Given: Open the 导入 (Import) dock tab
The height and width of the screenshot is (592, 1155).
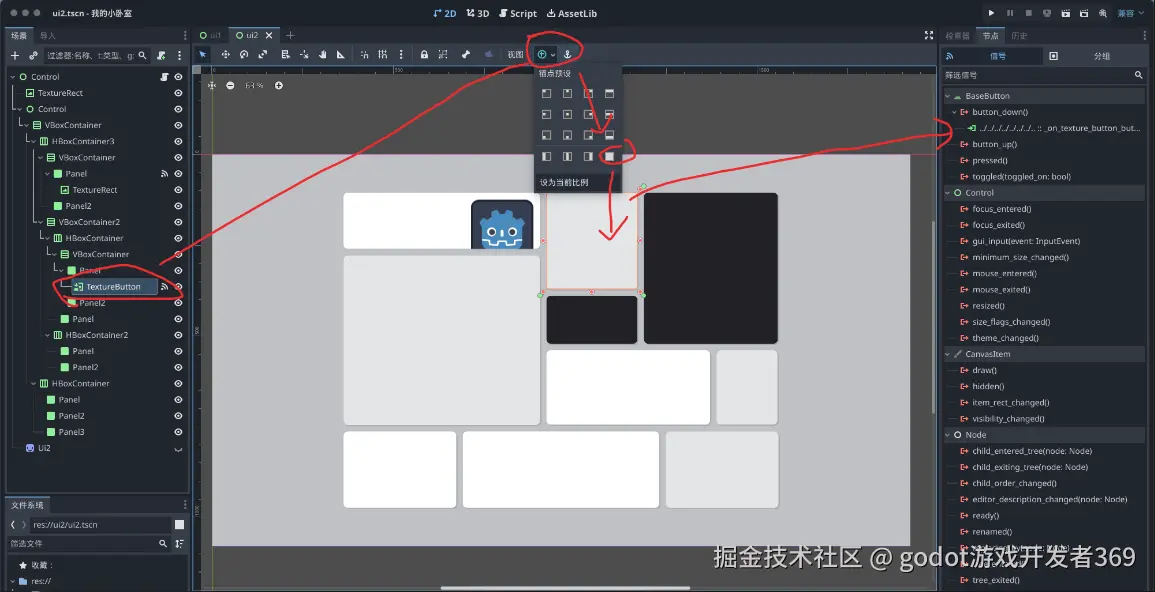Looking at the screenshot, I should pos(48,35).
